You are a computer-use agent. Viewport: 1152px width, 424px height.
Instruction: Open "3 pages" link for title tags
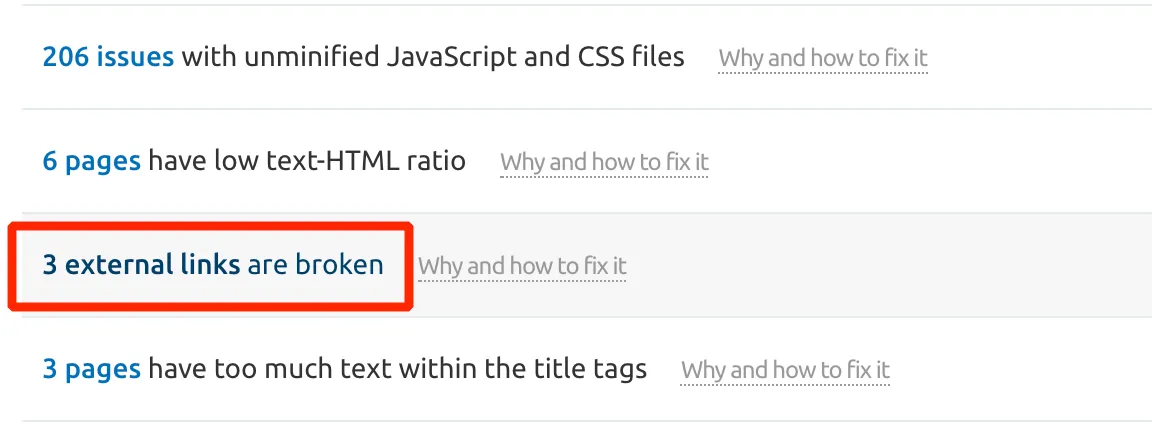[91, 369]
